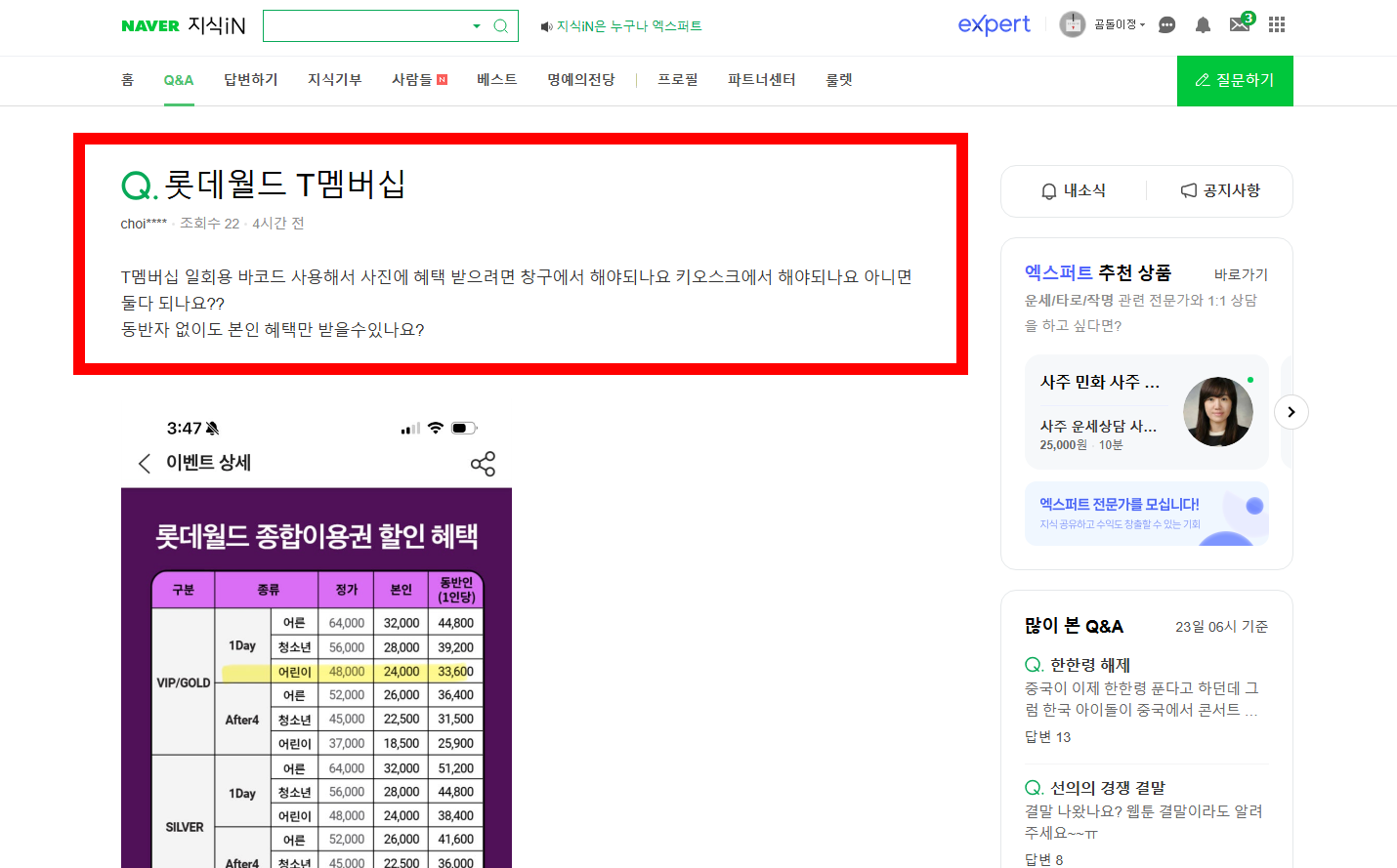Click the question title 롯데월드 T멤버십
The height and width of the screenshot is (868, 1397).
click(284, 184)
